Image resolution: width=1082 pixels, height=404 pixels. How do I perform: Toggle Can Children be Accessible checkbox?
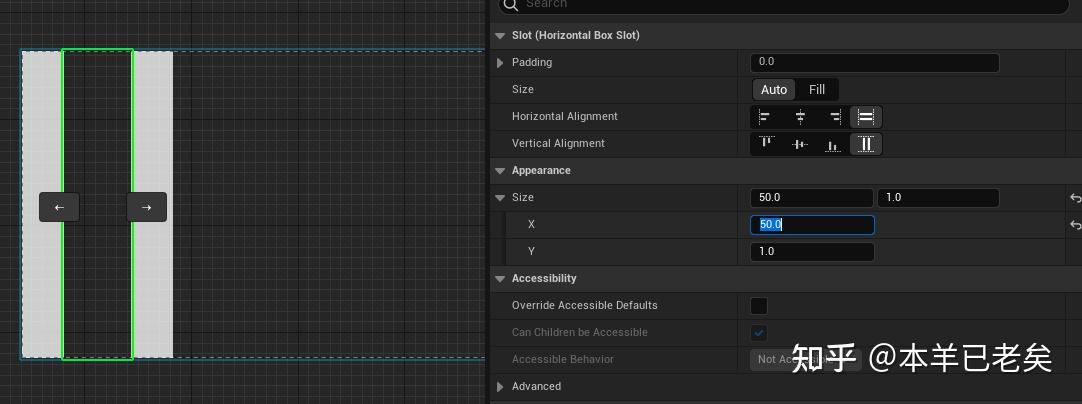759,333
